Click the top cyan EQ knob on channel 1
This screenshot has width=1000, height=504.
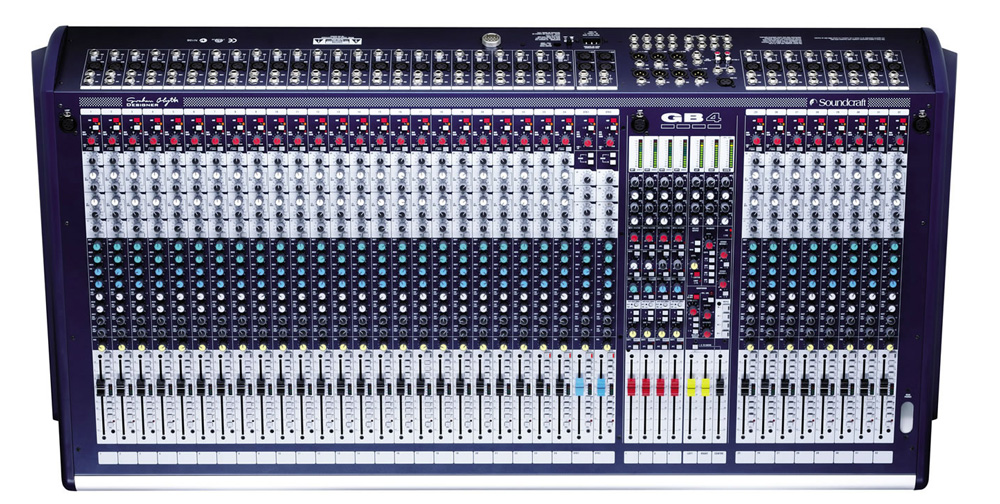click(x=96, y=246)
